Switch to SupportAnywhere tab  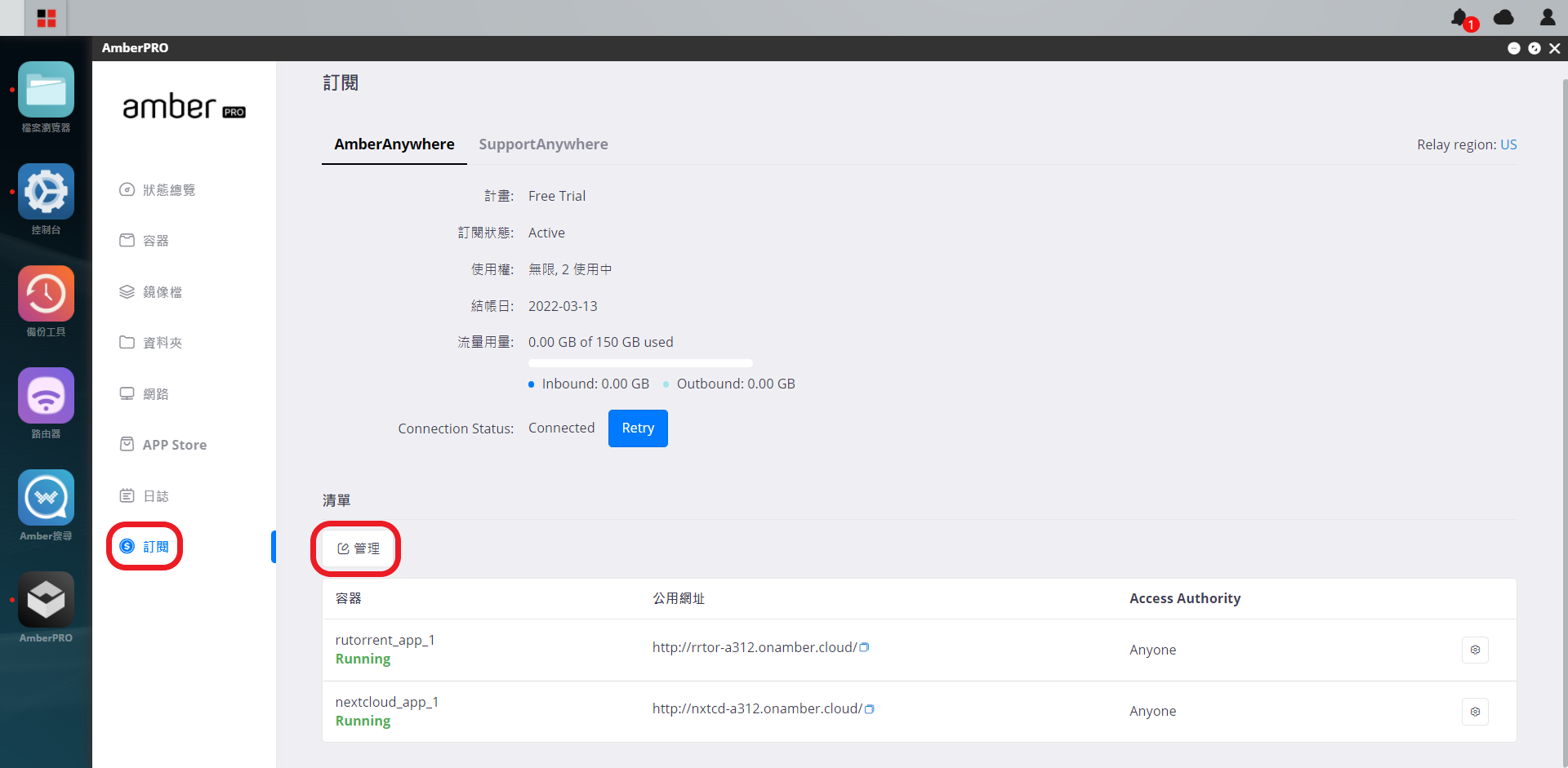pos(543,144)
